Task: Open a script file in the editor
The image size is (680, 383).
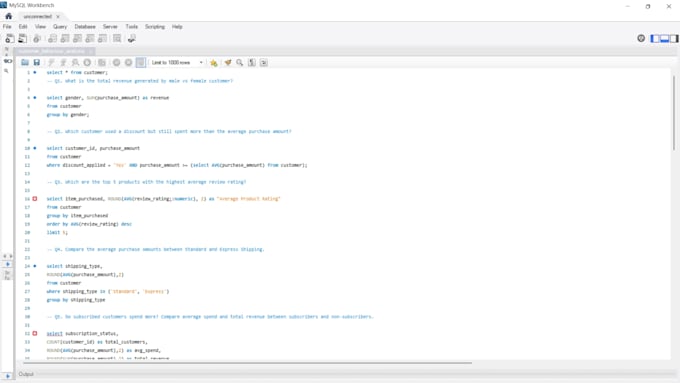Action: [x=25, y=62]
